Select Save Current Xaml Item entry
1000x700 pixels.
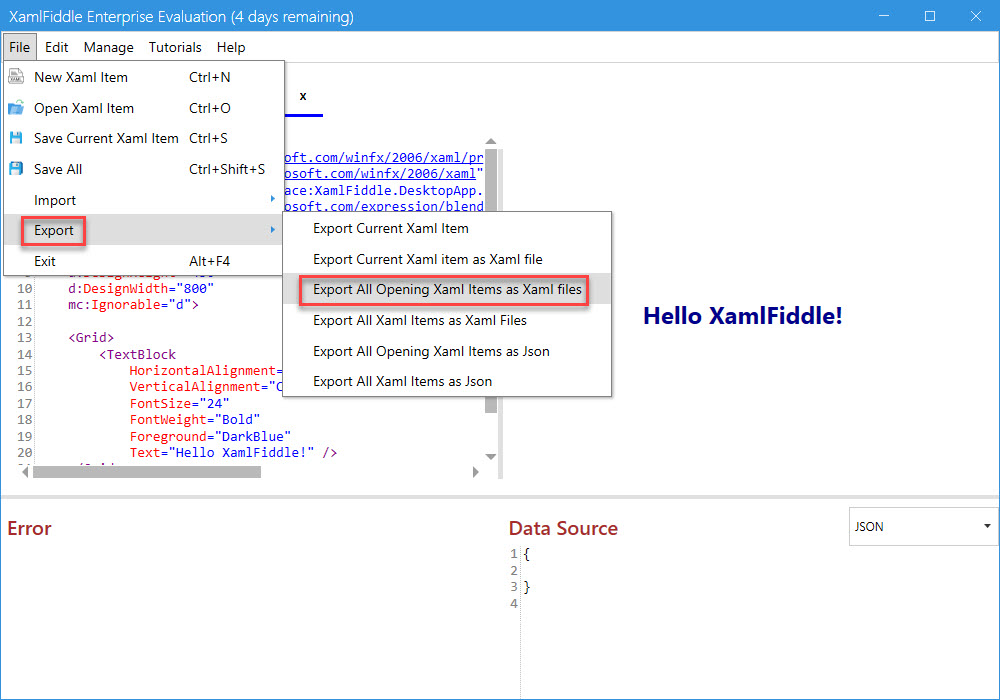143,138
